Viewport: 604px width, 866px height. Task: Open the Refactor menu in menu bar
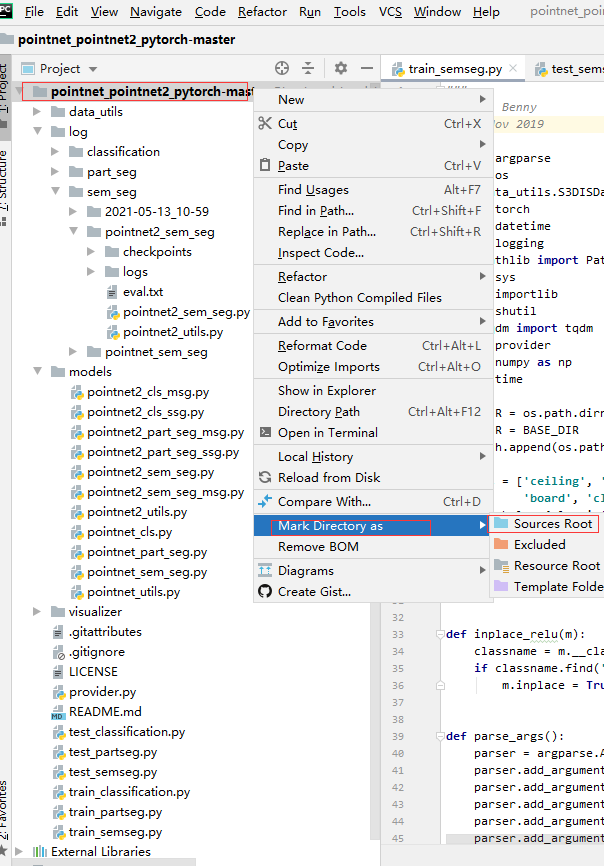point(262,12)
